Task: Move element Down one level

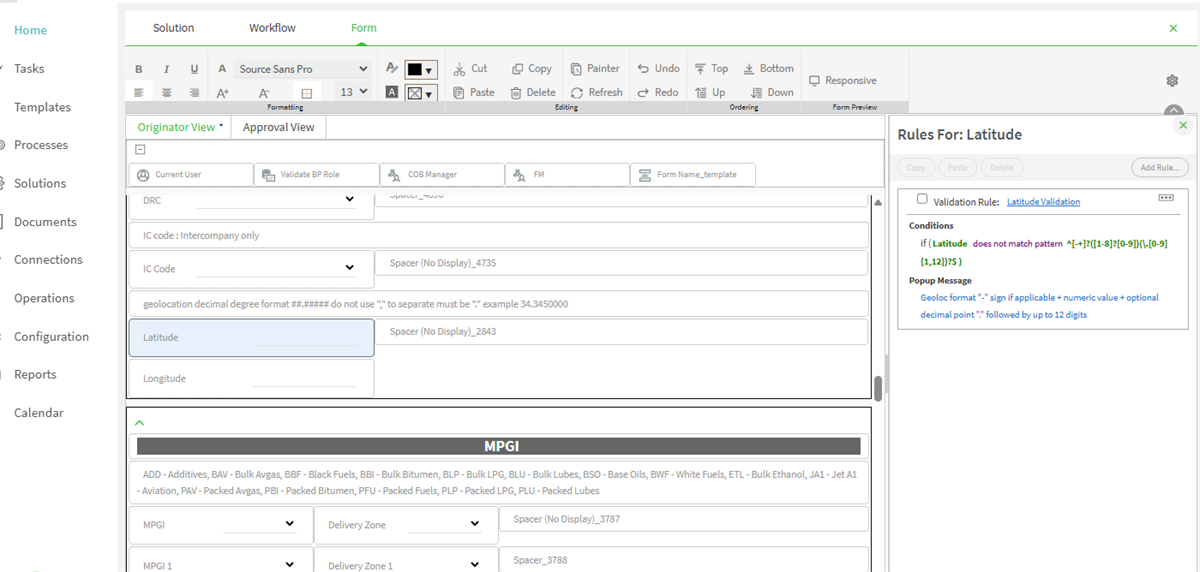Action: click(771, 92)
